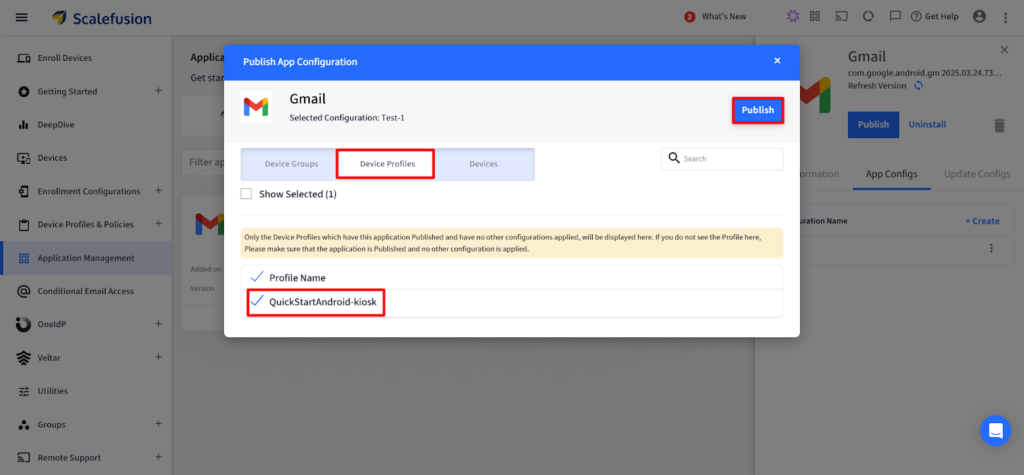Toggle the Show Selected checkbox

point(247,194)
